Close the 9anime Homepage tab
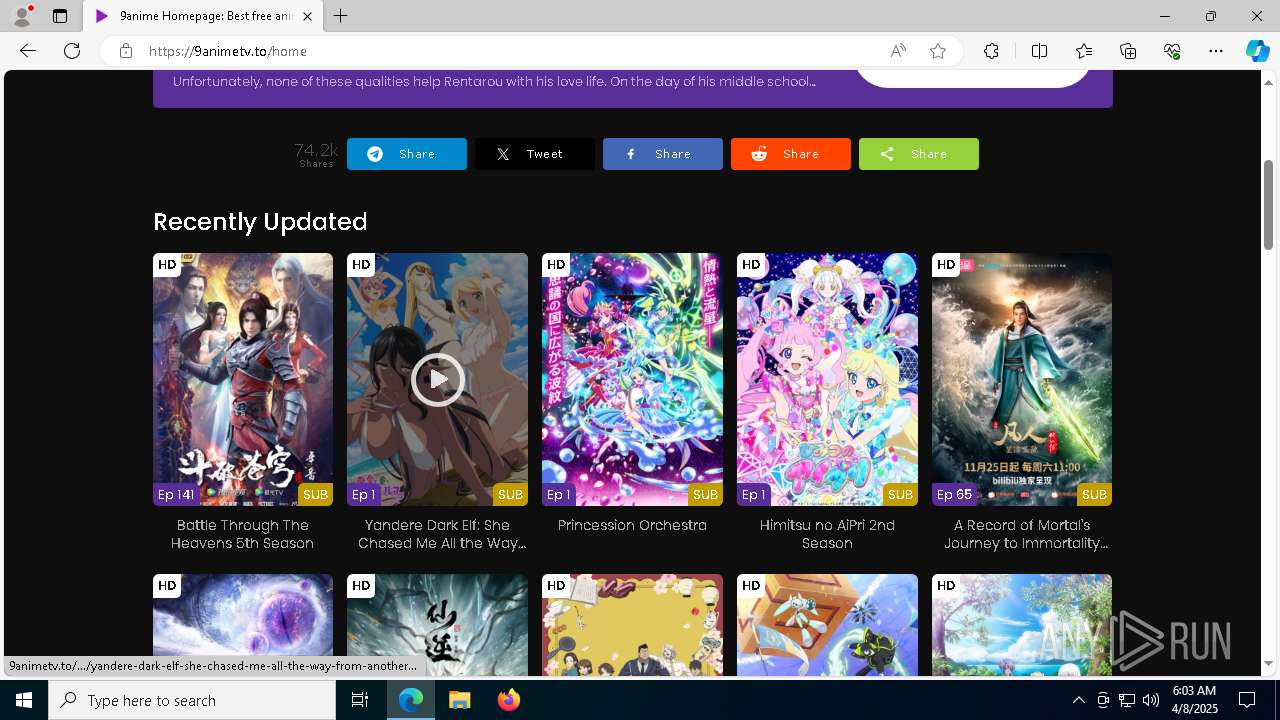 tap(307, 16)
